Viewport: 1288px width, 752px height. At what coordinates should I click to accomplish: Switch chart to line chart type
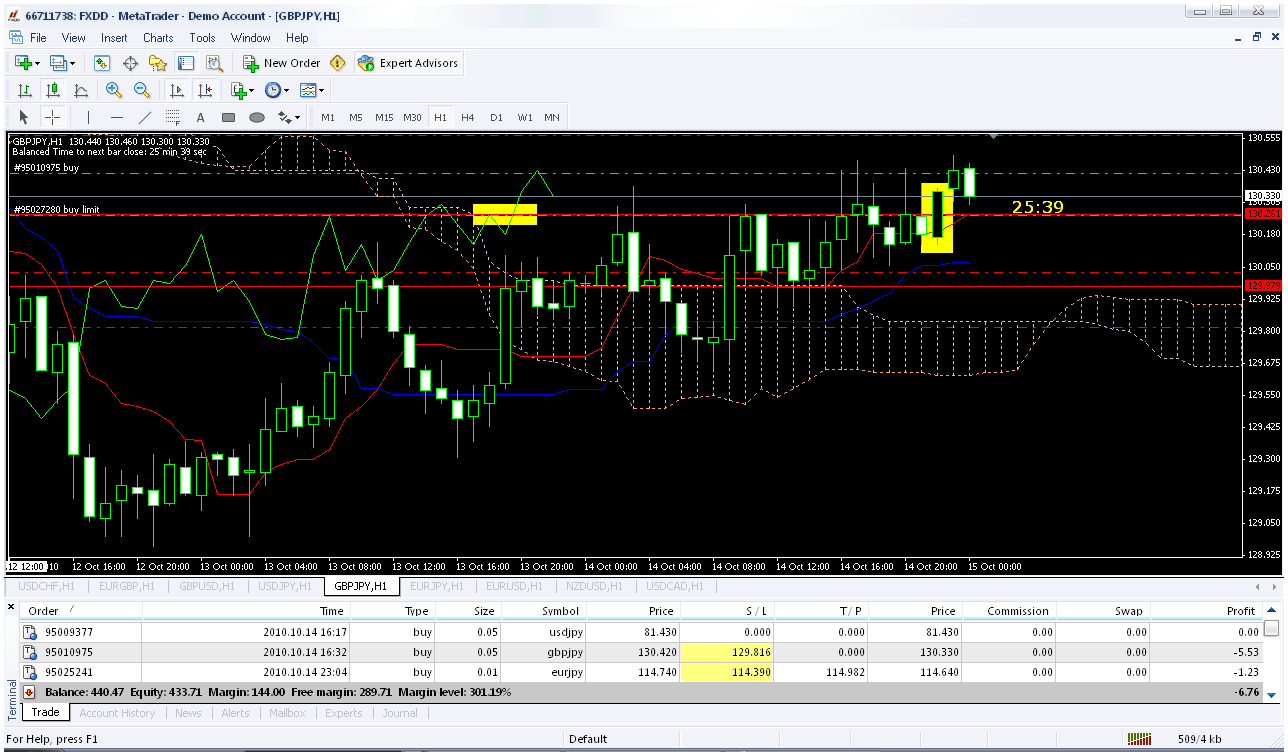80,90
